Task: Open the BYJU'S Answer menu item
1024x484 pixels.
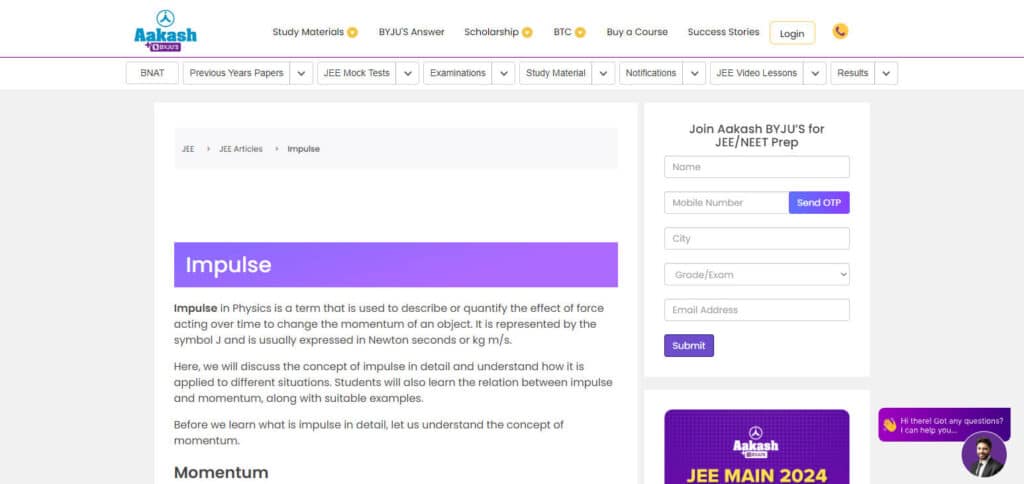Action: (411, 32)
